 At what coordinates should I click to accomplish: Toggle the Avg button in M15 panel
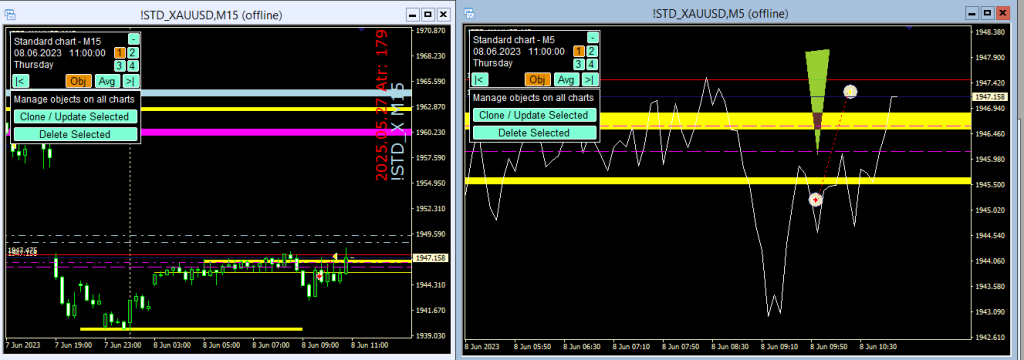107,81
